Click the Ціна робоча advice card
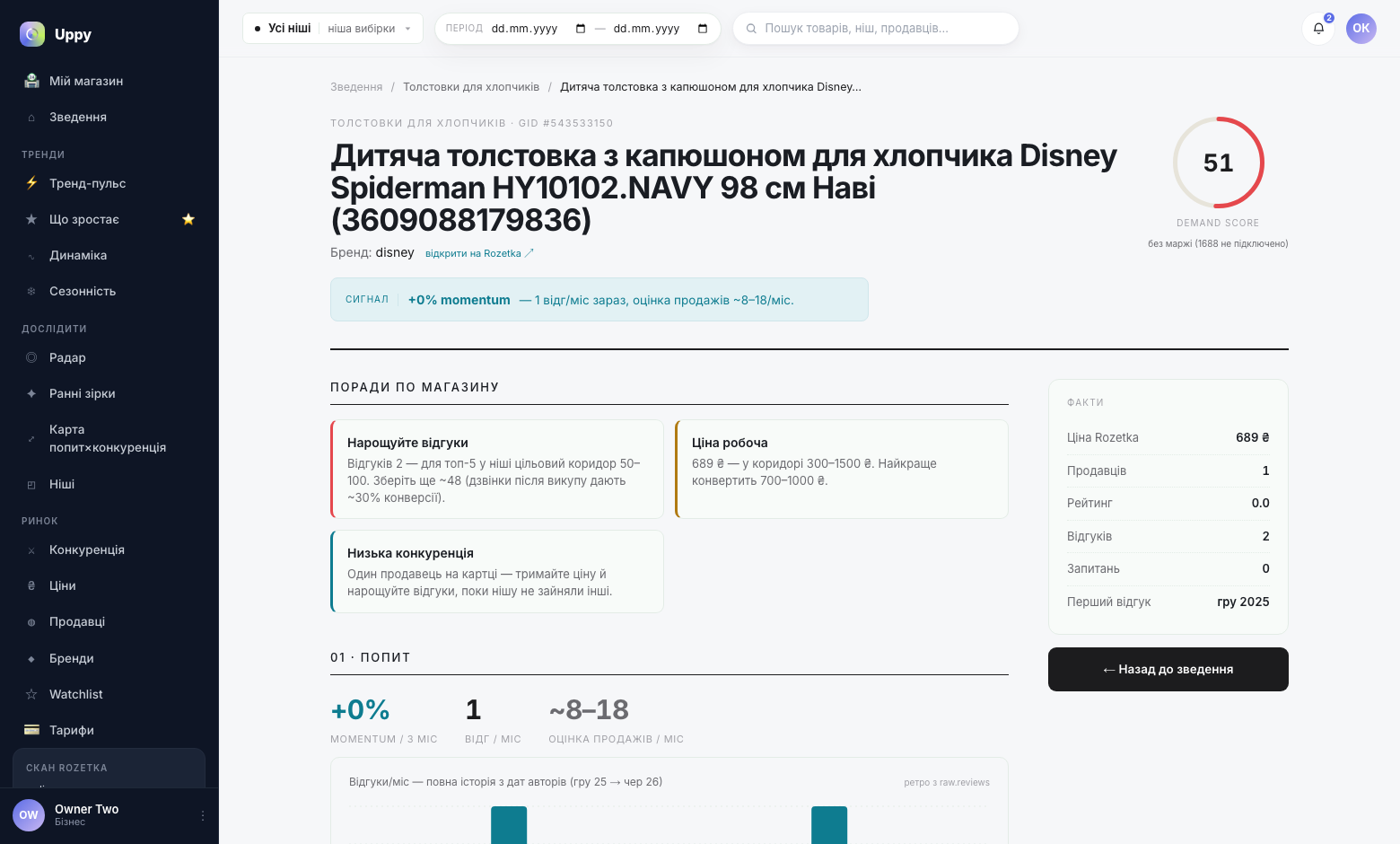 [842, 469]
